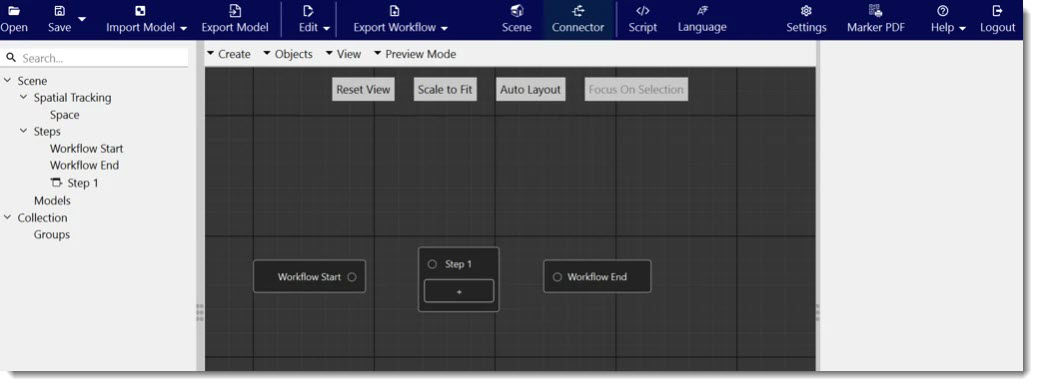Select Groups in the tree
Viewport: 1038px width, 386px height.
point(52,234)
